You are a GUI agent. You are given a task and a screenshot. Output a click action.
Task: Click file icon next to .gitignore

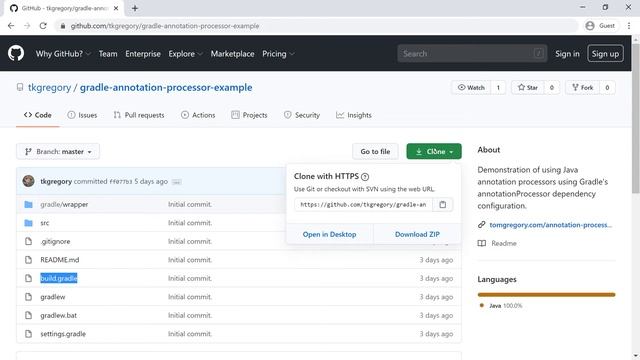pyautogui.click(x=28, y=241)
